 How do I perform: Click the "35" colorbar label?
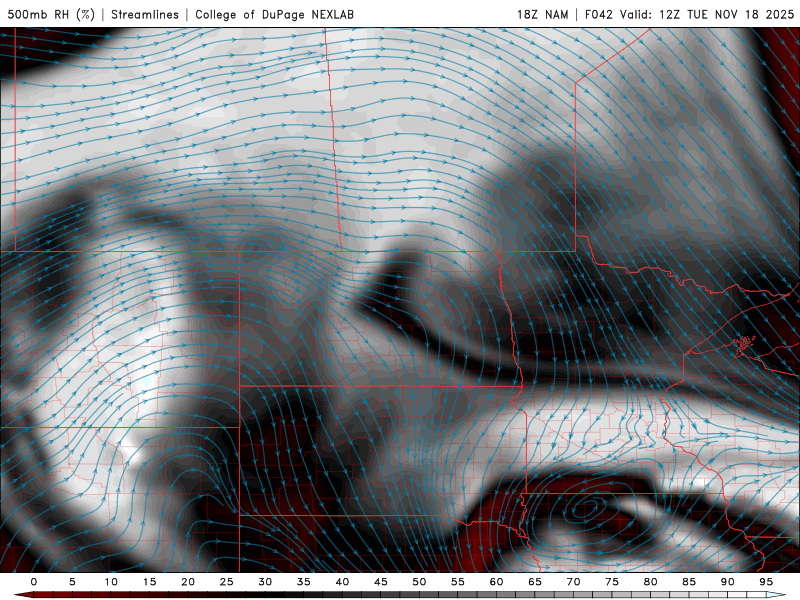tap(304, 582)
